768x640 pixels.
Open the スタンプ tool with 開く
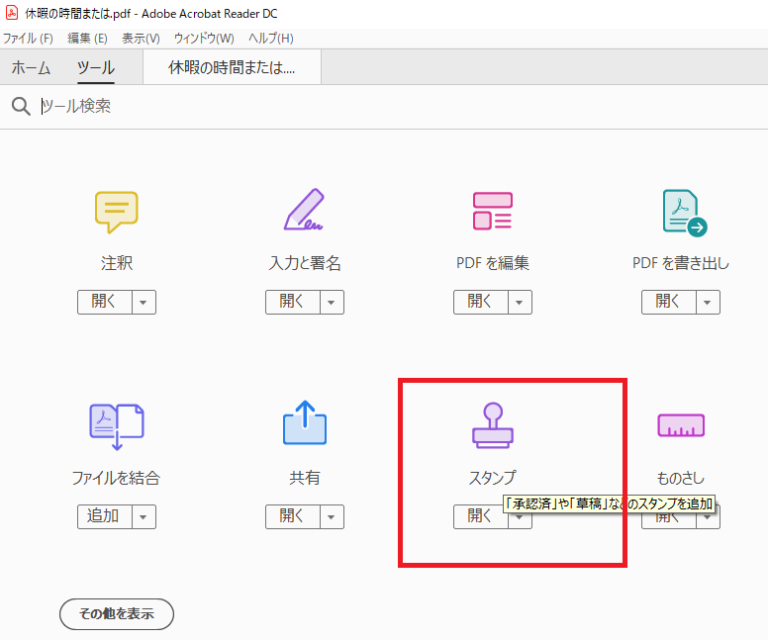[479, 516]
